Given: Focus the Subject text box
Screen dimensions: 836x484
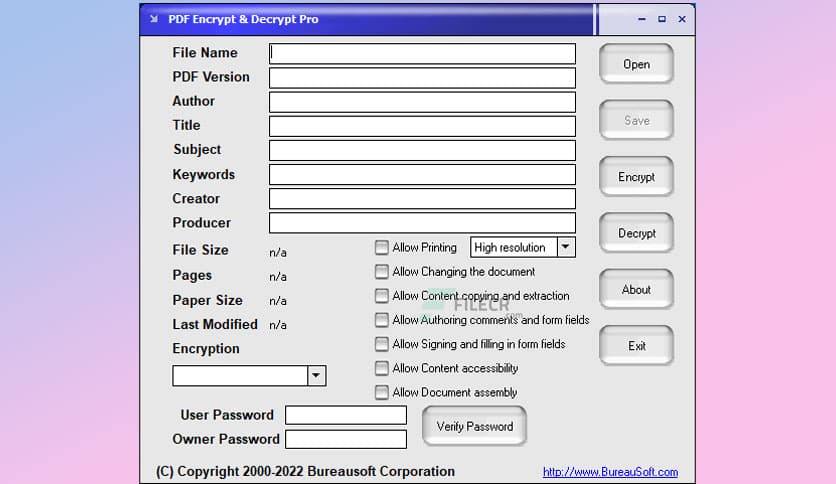Looking at the screenshot, I should [x=422, y=150].
